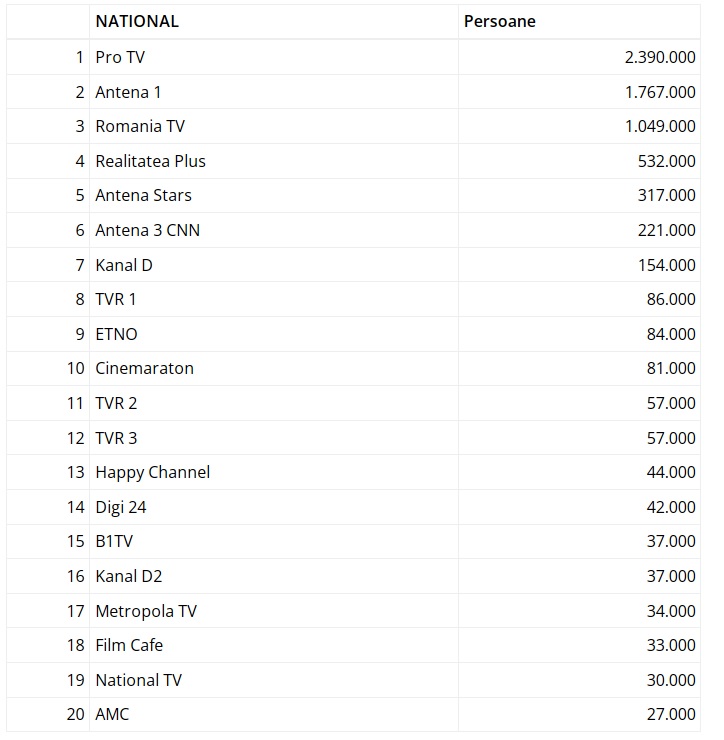Select the Pro TV channel cell
Screen dimensions: 724x740
120,57
